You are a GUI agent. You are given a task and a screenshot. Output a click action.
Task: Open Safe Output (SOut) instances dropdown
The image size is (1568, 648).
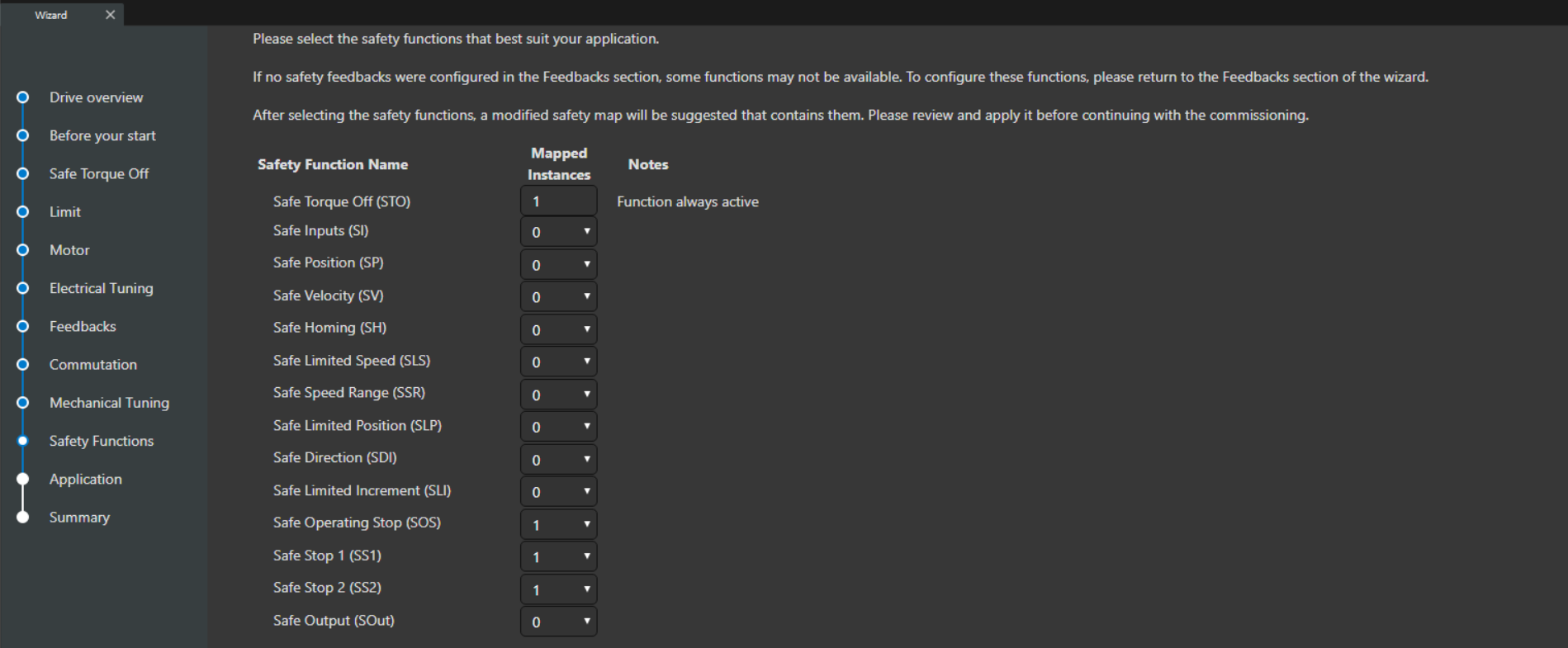pos(559,622)
